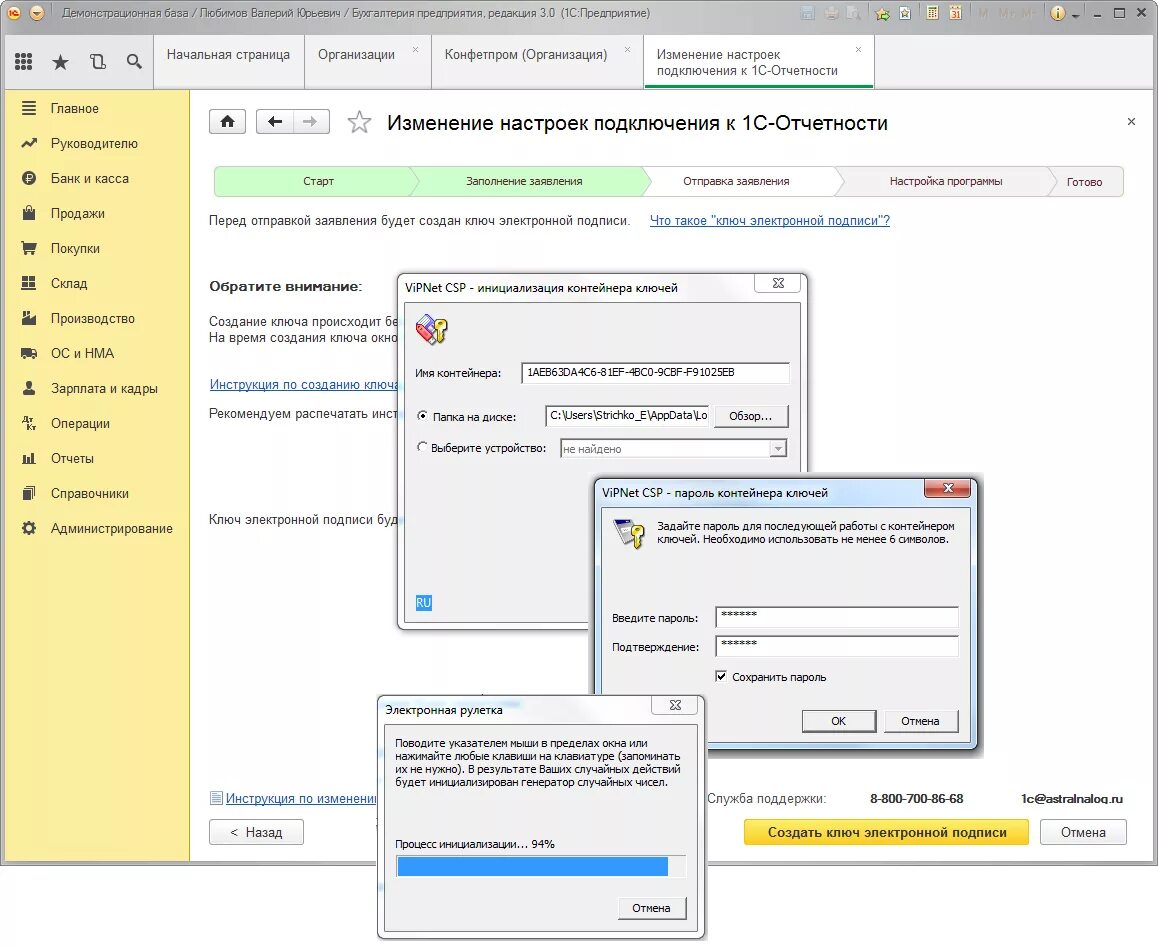This screenshot has width=1158, height=949.
Task: Open Инструкция по созданию ключа link
Action: point(304,384)
